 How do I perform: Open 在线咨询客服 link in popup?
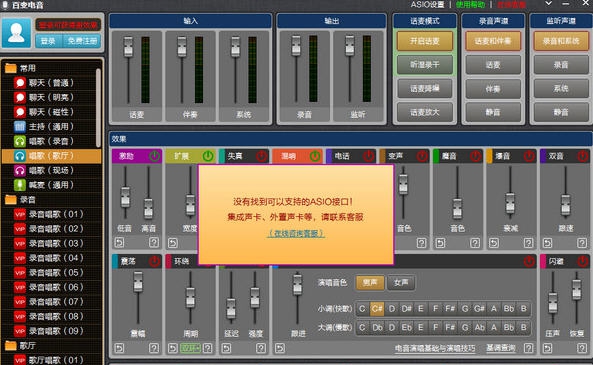click(296, 233)
